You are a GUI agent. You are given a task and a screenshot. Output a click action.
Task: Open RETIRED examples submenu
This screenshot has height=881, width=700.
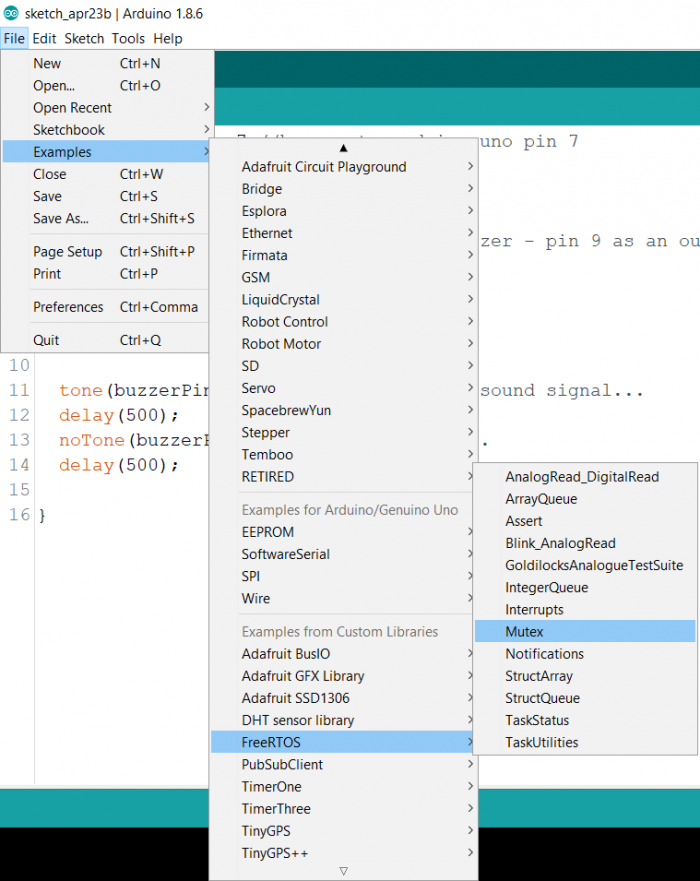[344, 476]
